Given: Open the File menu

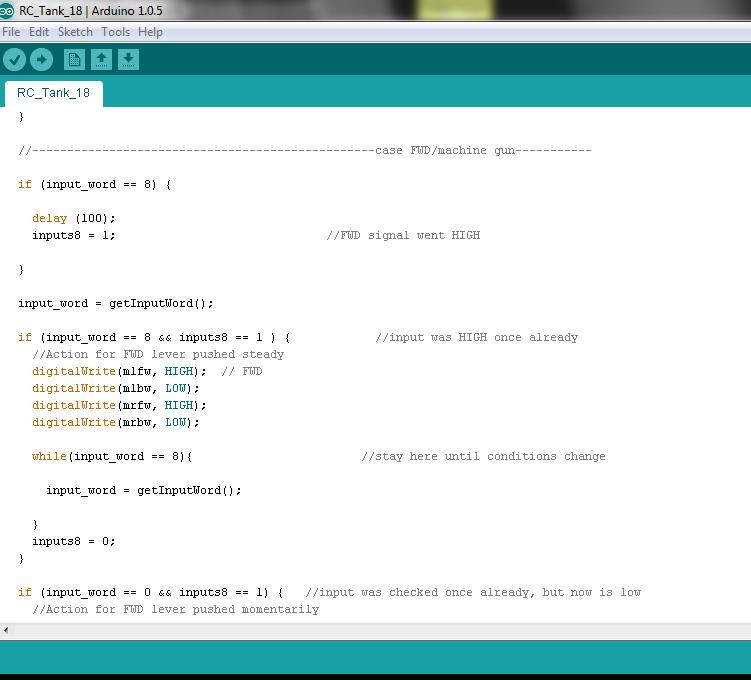Looking at the screenshot, I should [x=11, y=32].
